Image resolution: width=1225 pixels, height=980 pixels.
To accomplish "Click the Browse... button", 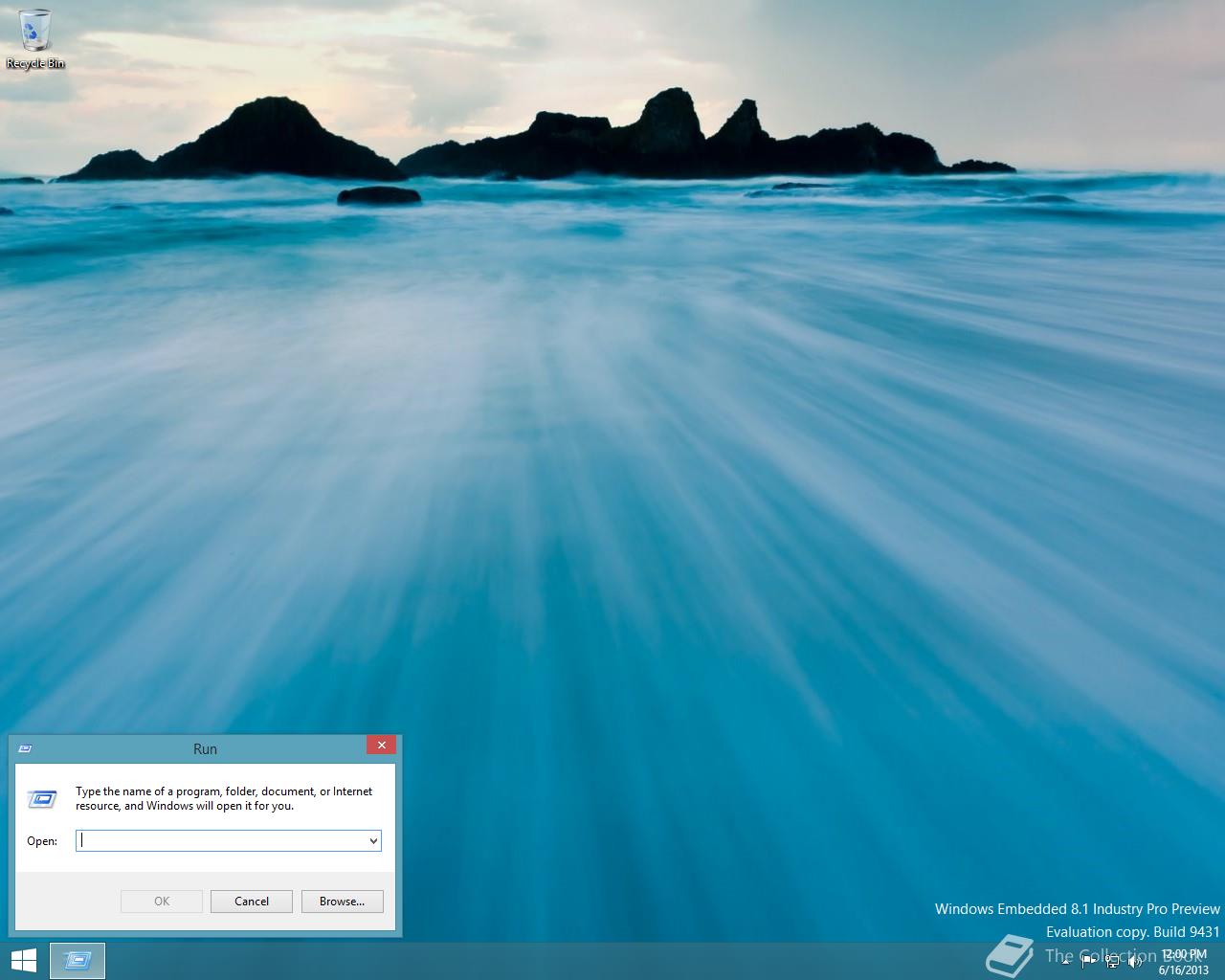I will 343,902.
